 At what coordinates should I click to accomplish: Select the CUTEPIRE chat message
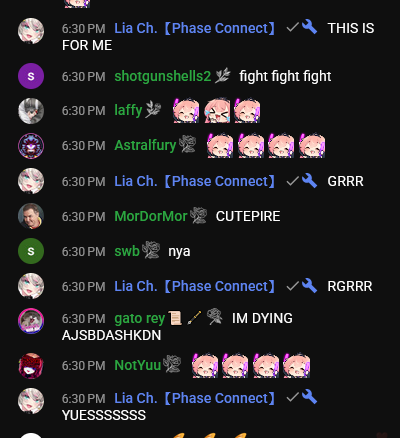[248, 216]
